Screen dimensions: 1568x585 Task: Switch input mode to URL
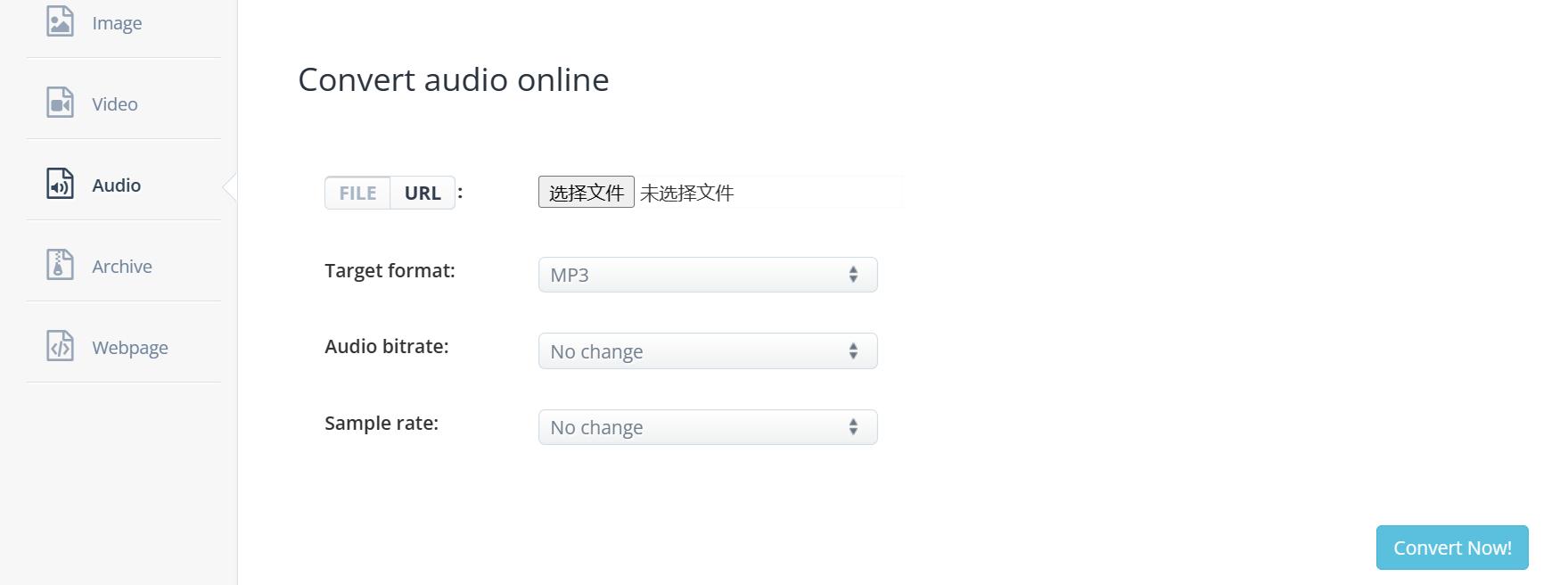(x=422, y=193)
